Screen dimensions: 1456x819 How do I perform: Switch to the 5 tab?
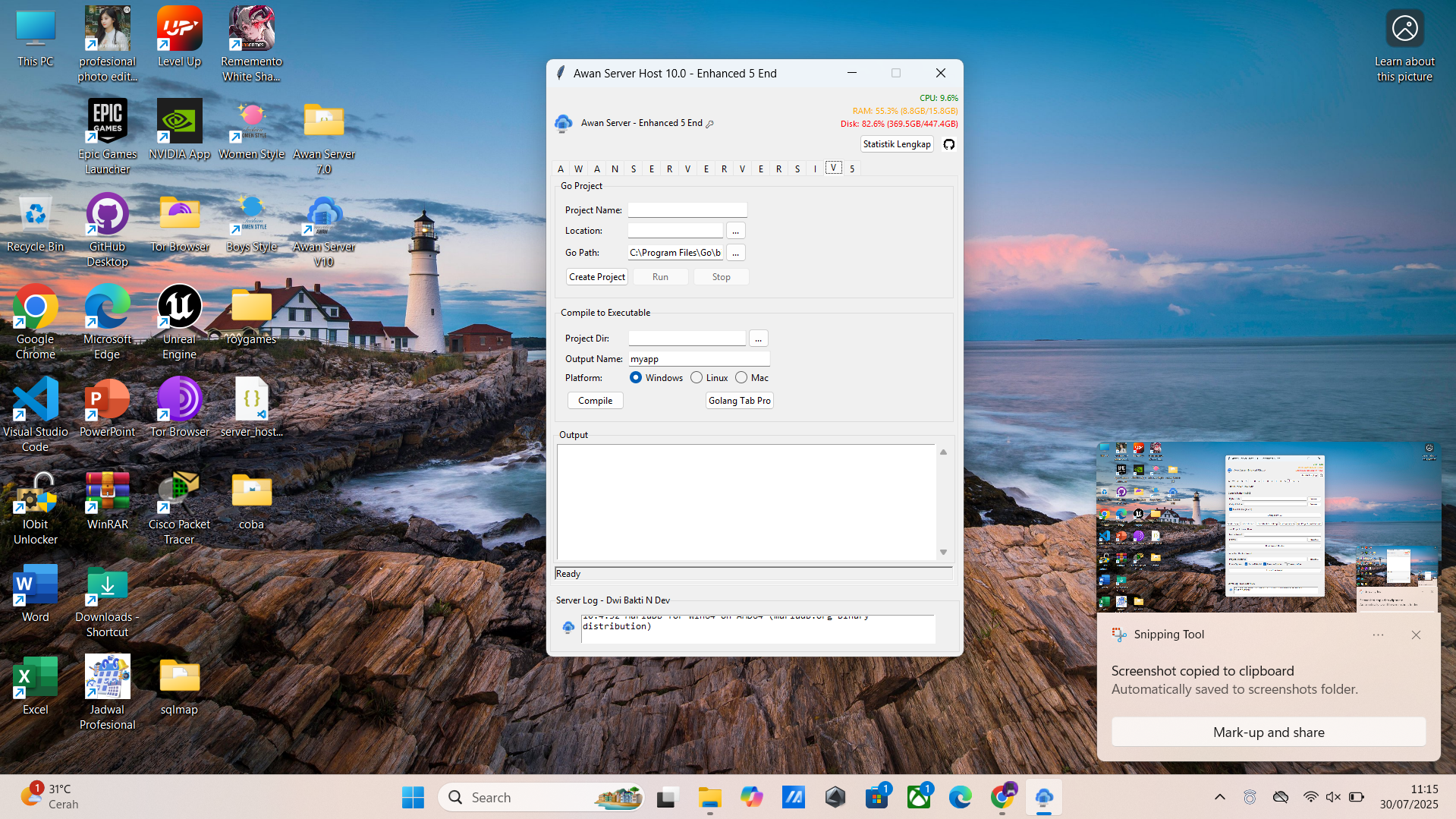852,169
